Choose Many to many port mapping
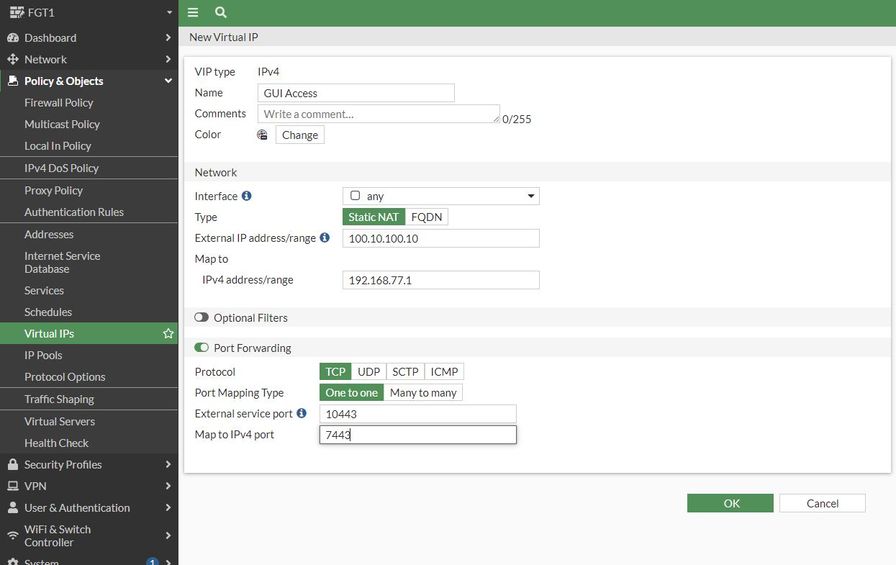This screenshot has width=896, height=565. pyautogui.click(x=423, y=393)
